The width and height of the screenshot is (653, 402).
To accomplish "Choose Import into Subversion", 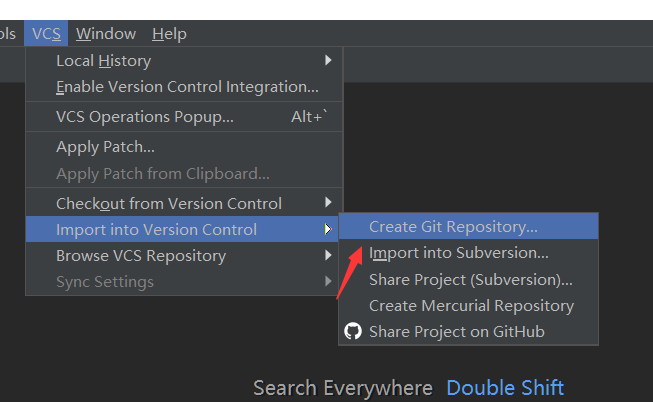I will (458, 253).
